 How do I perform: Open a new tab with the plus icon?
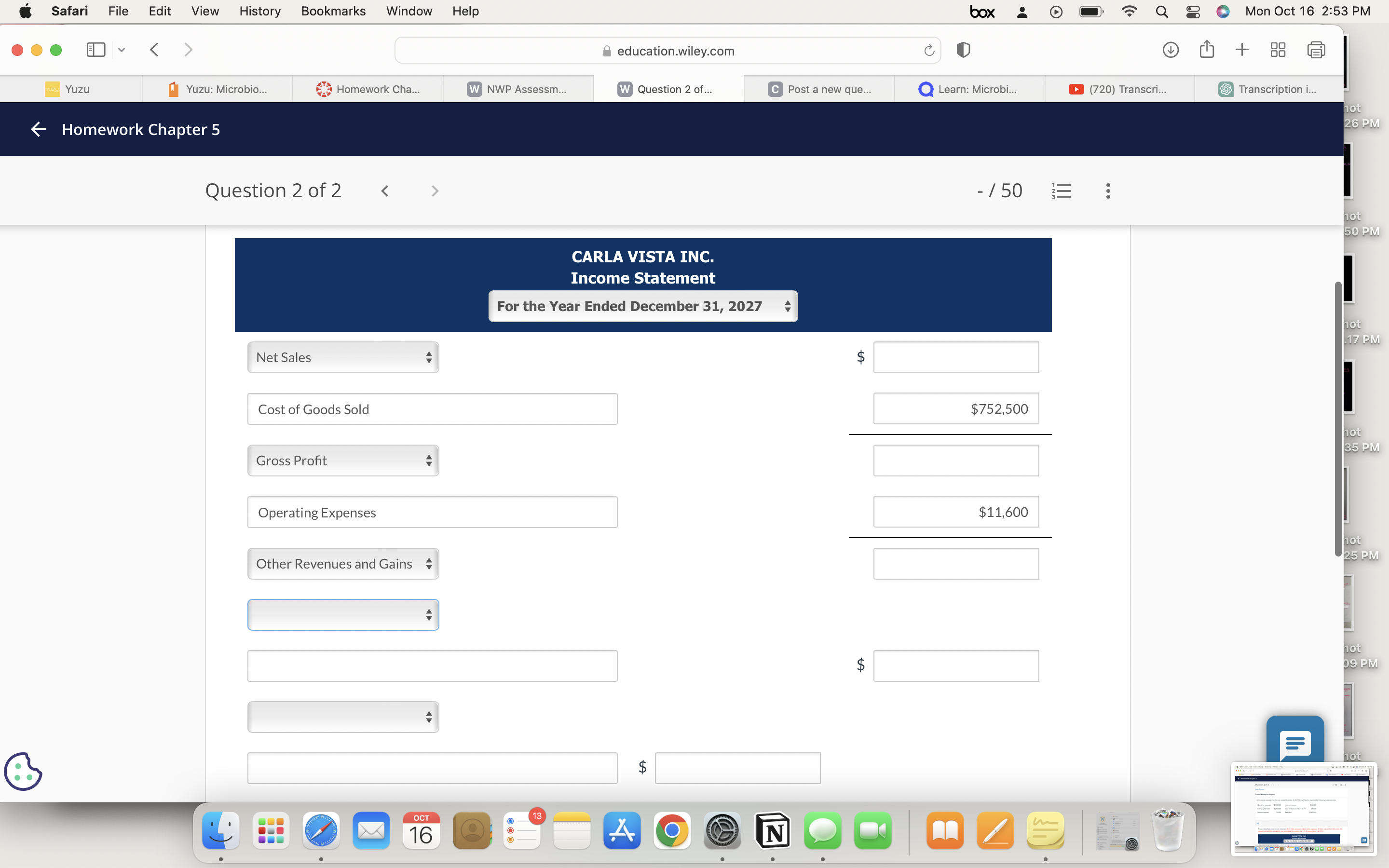1241,50
